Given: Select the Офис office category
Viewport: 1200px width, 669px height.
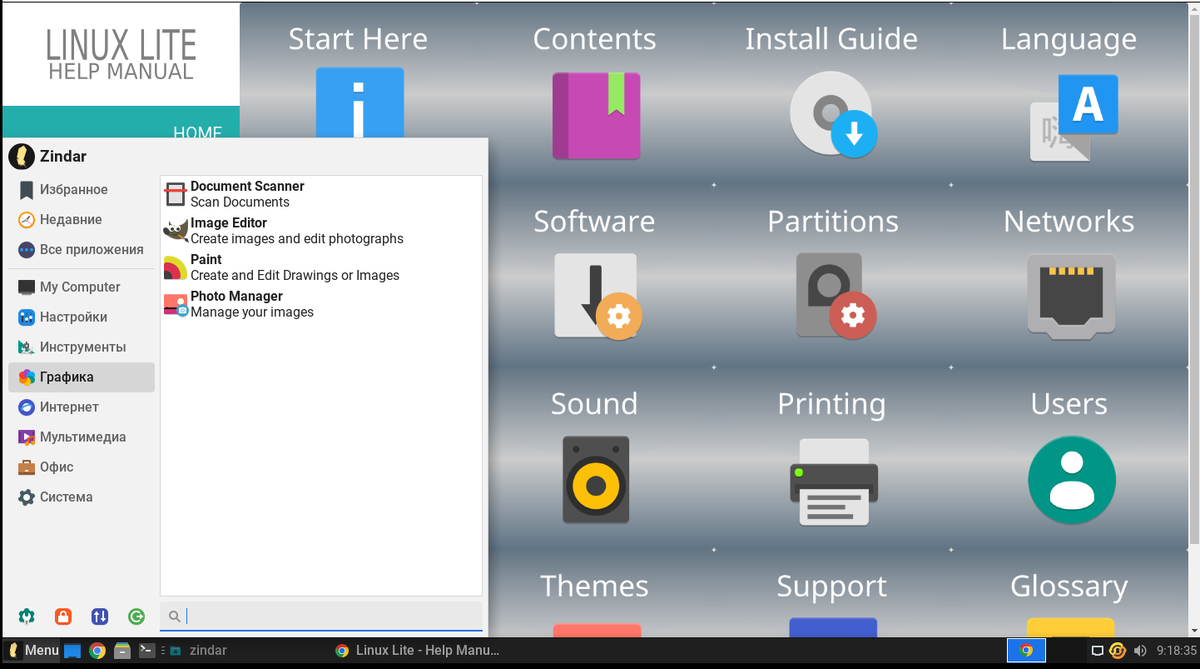Looking at the screenshot, I should point(81,467).
